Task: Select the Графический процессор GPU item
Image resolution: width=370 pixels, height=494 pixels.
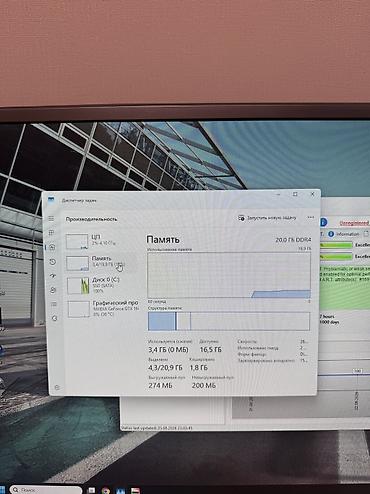Action: (x=103, y=309)
